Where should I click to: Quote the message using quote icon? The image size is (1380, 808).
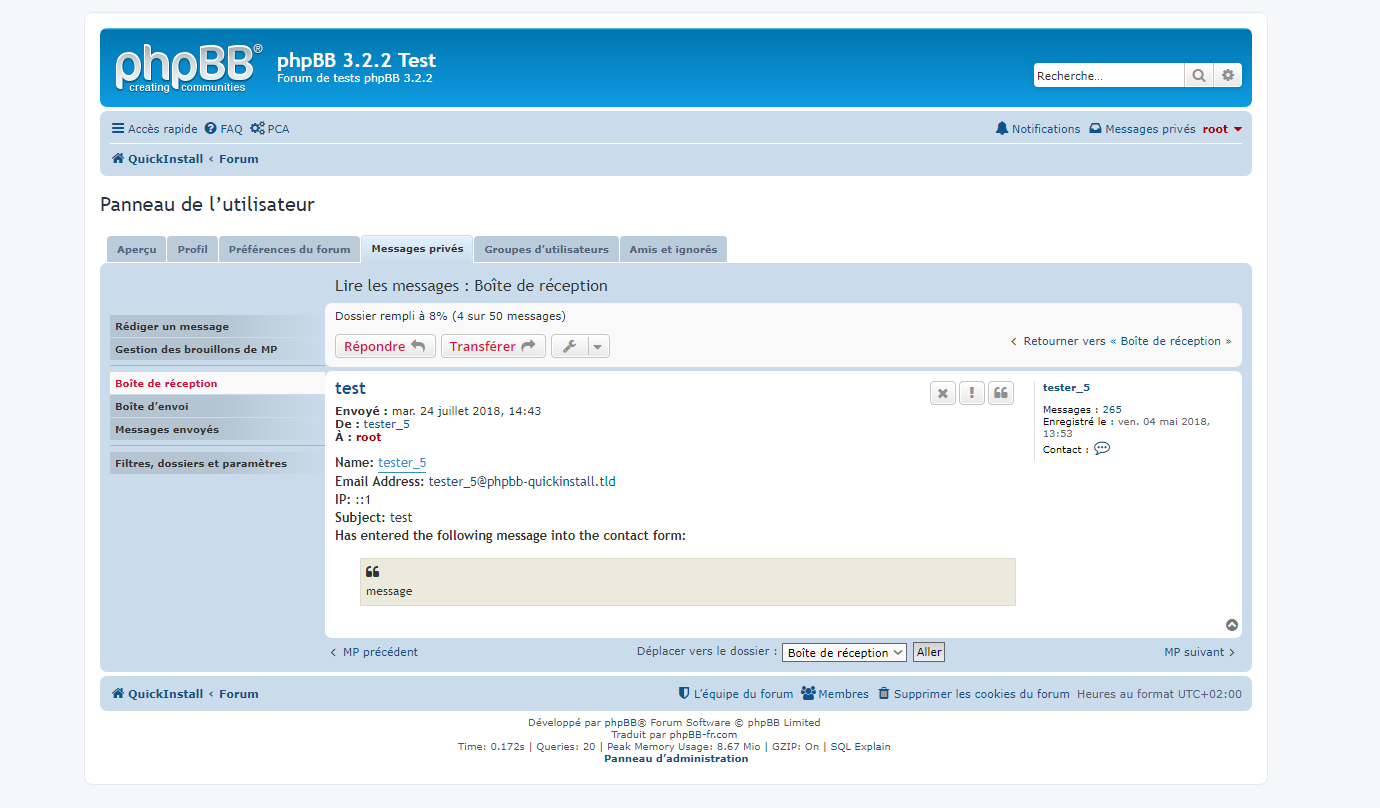click(x=1000, y=393)
